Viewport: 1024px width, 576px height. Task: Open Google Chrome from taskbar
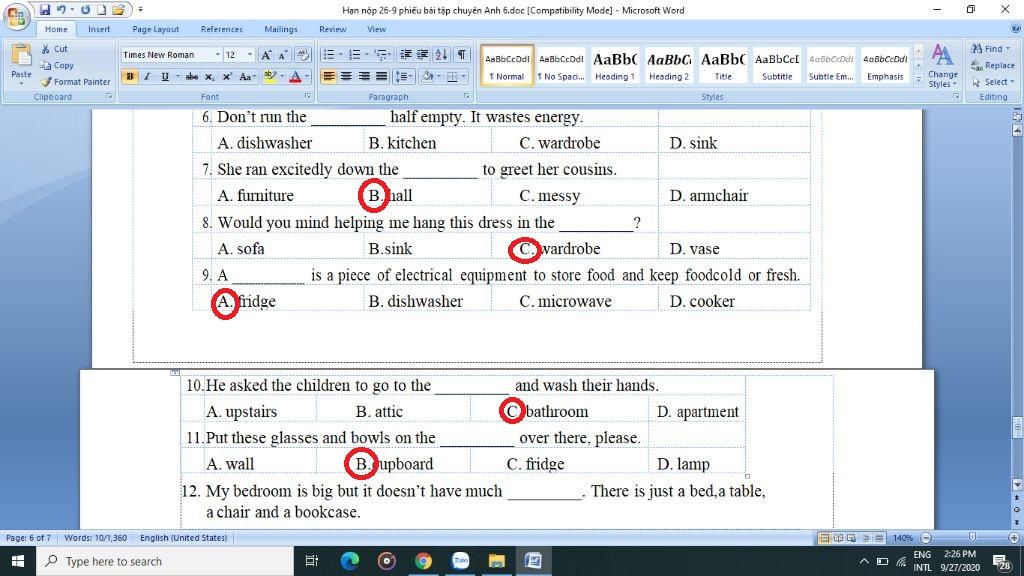[x=423, y=561]
